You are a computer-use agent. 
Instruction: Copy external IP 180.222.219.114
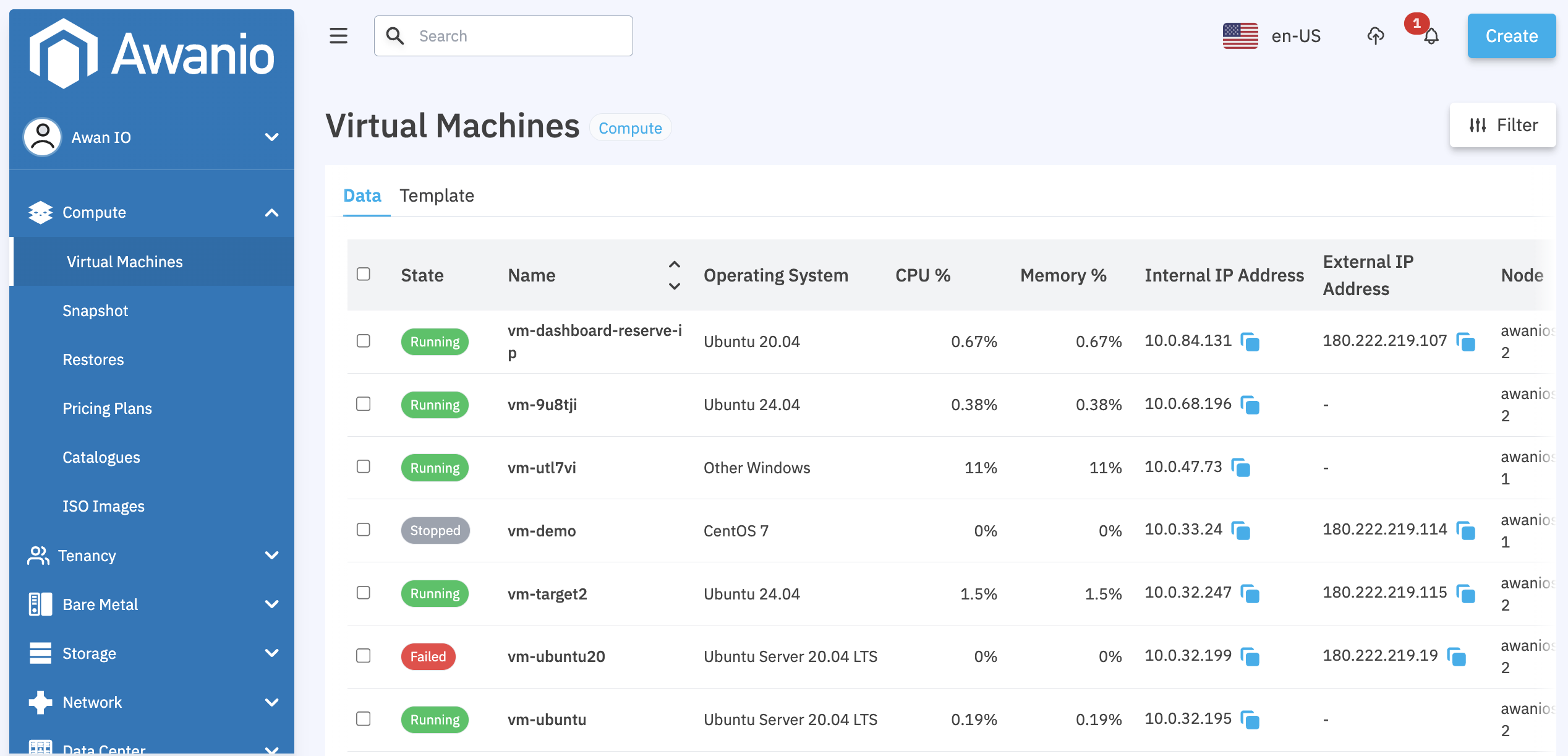1466,530
